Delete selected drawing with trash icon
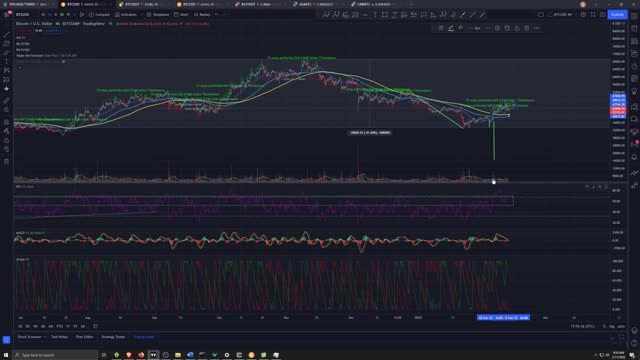Image resolution: width=640 pixels, height=360 pixels. (x=527, y=28)
